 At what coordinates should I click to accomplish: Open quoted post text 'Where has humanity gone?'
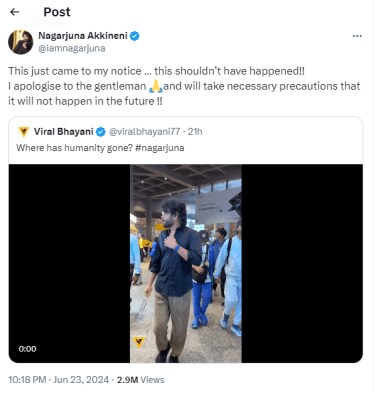[75, 148]
